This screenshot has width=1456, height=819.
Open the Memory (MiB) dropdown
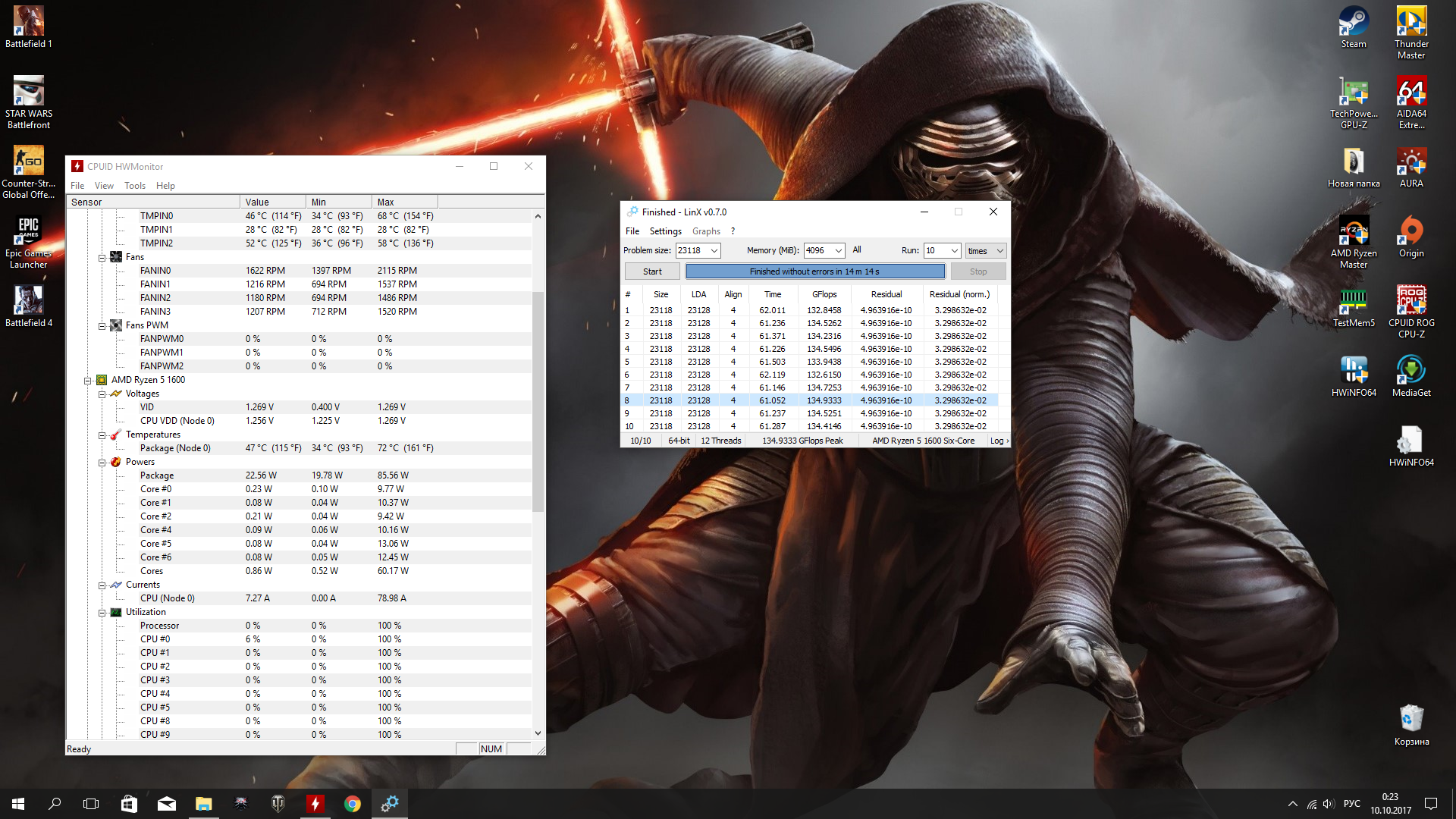838,251
